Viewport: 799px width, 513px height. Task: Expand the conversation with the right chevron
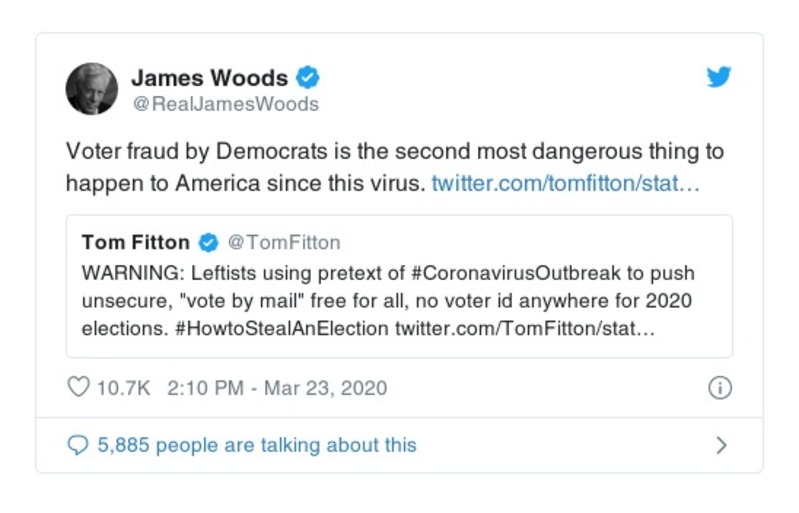(x=722, y=445)
